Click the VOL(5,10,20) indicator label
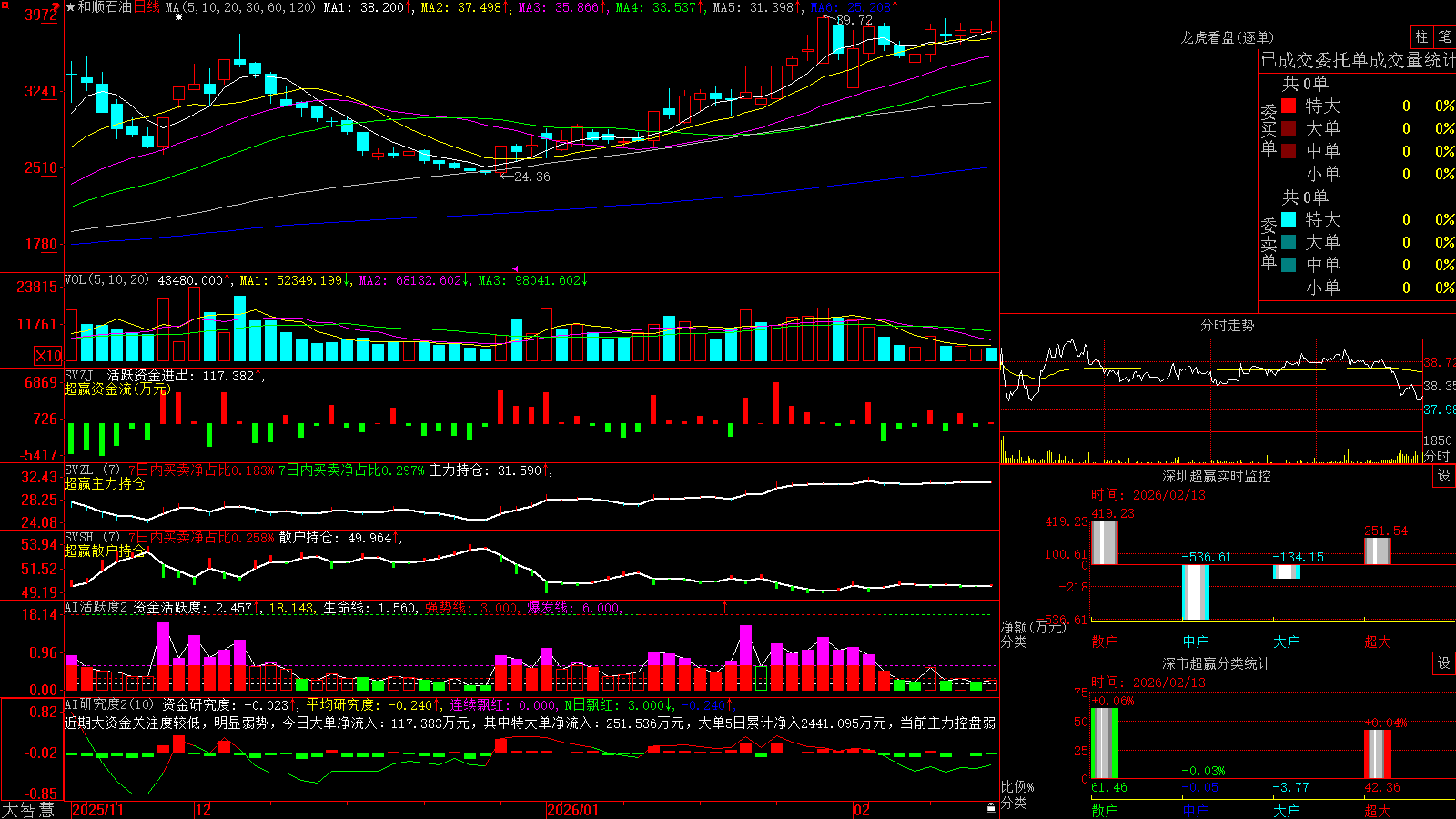The image size is (1456, 819). click(107, 280)
